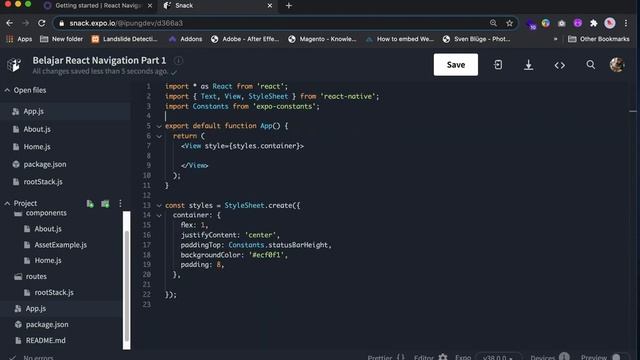Image resolution: width=640 pixels, height=360 pixels.
Task: Open the Other Bookmarks folder
Action: [599, 39]
